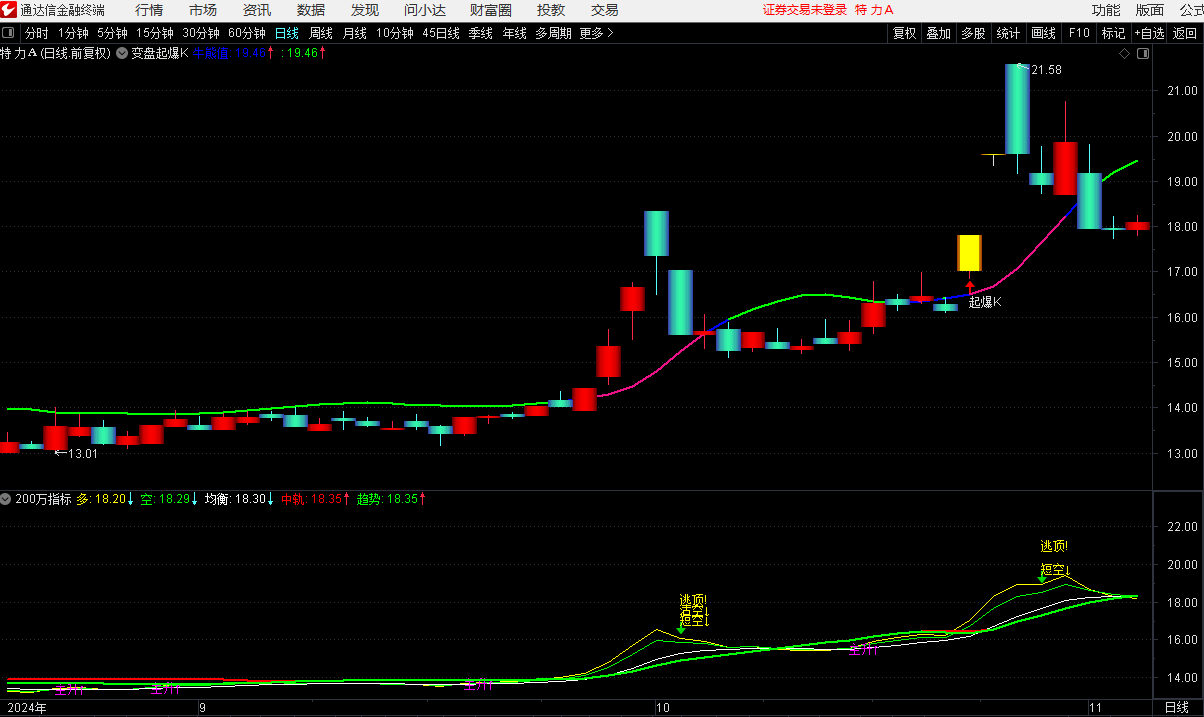This screenshot has width=1204, height=717.
Task: Open the 功能 menu
Action: 1107,10
